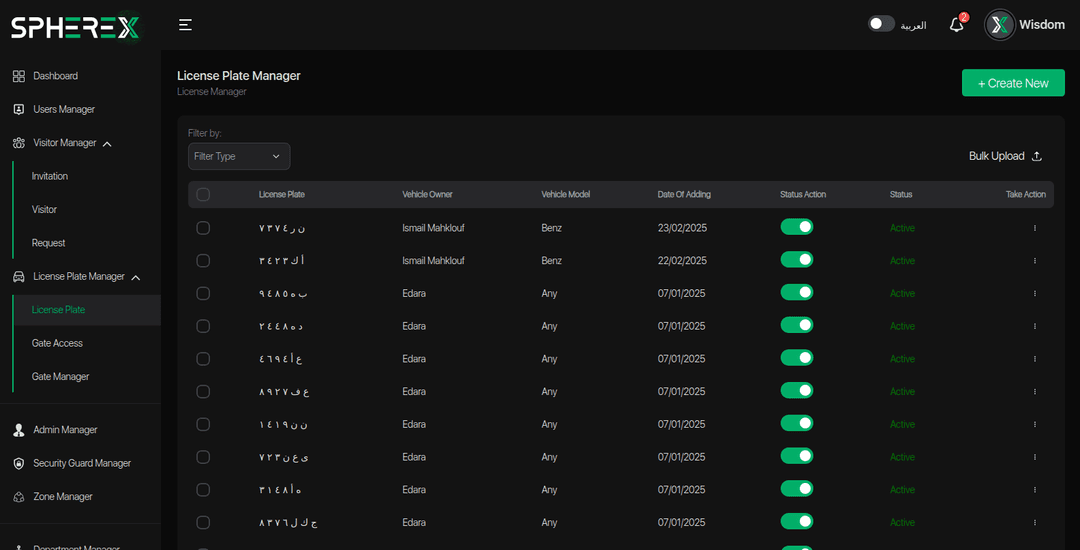This screenshot has height=550, width=1080.
Task: Click the Bulk Upload text link
Action: 996,156
